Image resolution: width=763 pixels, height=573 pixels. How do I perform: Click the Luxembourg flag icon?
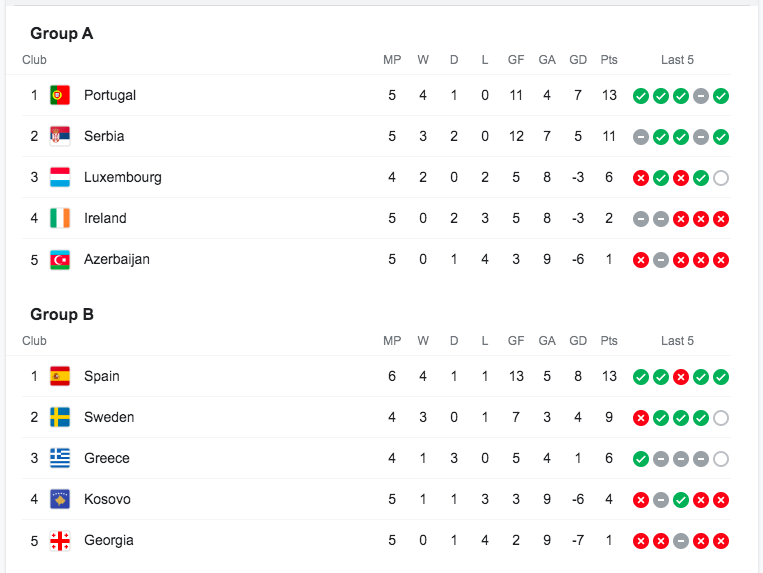[x=60, y=177]
